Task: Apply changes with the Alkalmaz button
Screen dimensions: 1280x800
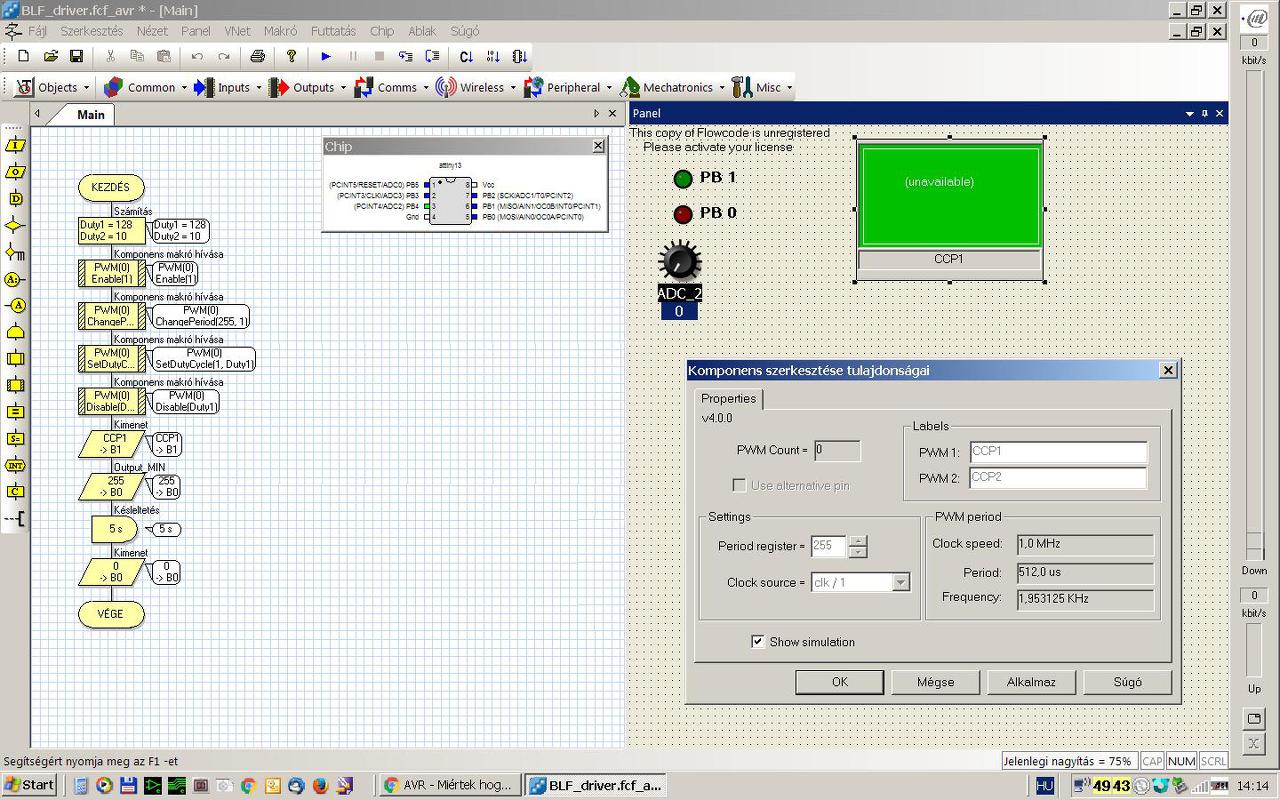Action: [x=1031, y=682]
